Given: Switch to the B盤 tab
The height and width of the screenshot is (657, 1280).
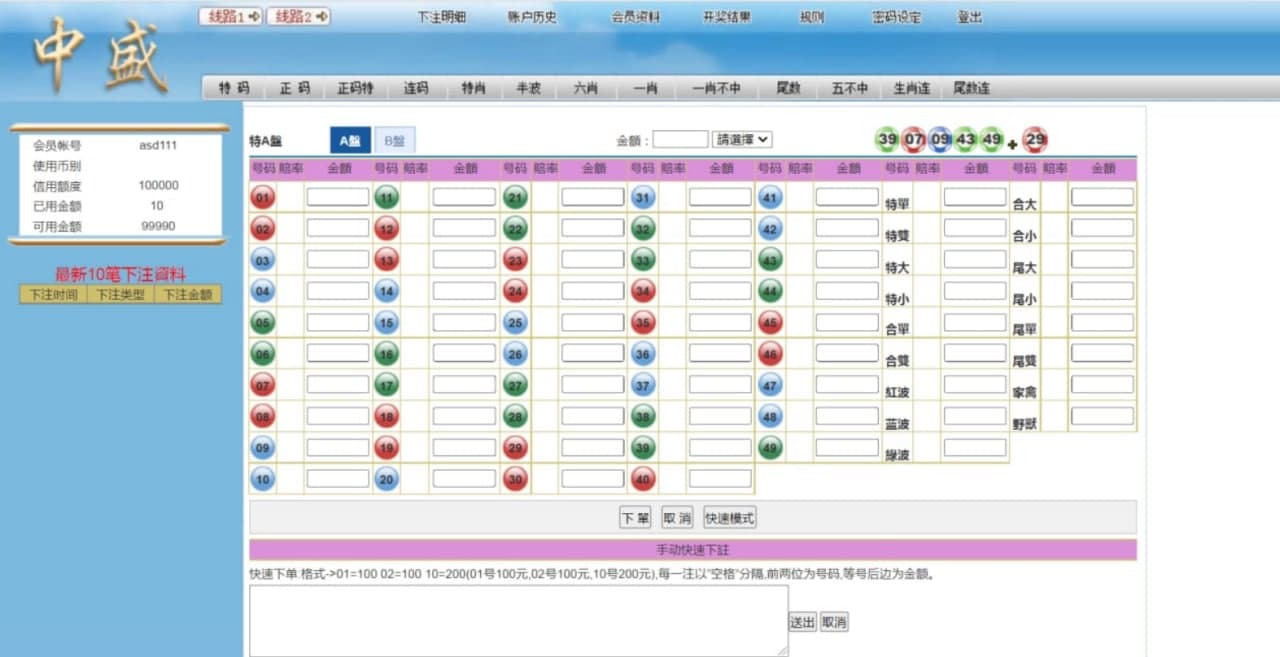Looking at the screenshot, I should coord(395,141).
